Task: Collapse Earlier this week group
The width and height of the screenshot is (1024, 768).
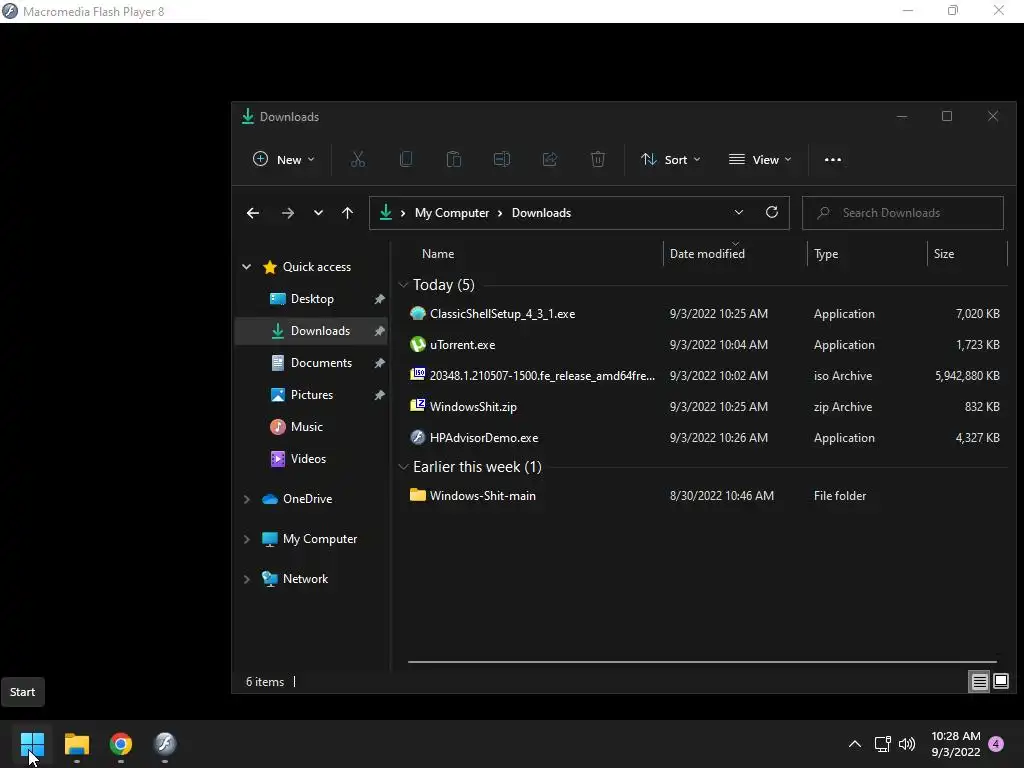Action: (404, 467)
